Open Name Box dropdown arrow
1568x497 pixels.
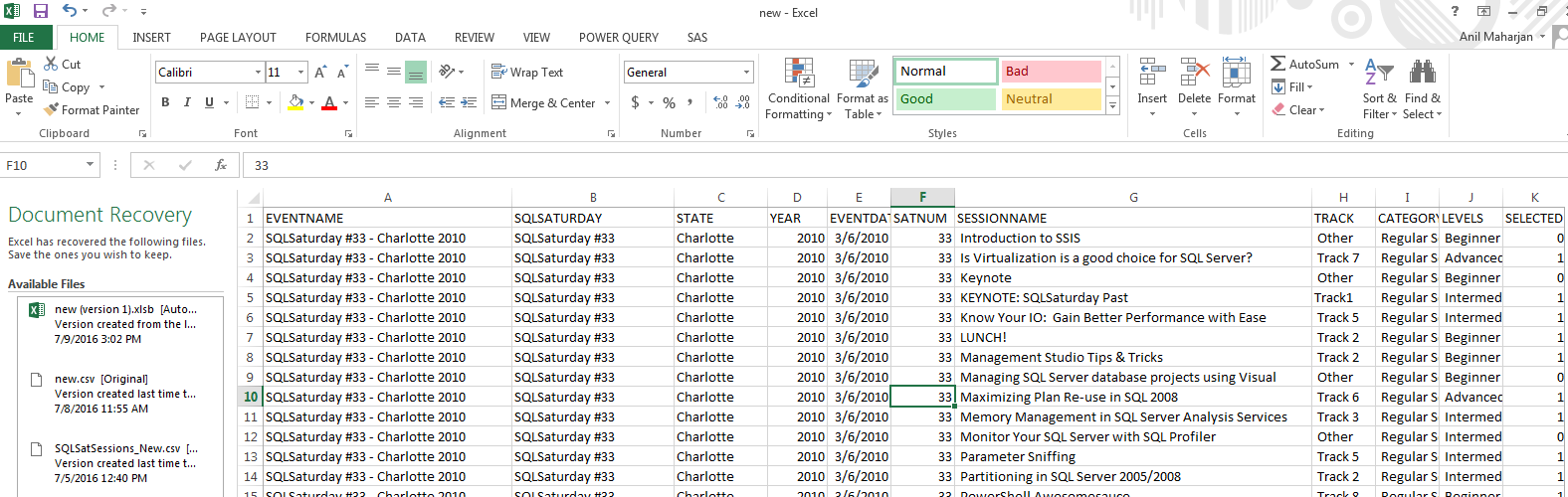(90, 165)
